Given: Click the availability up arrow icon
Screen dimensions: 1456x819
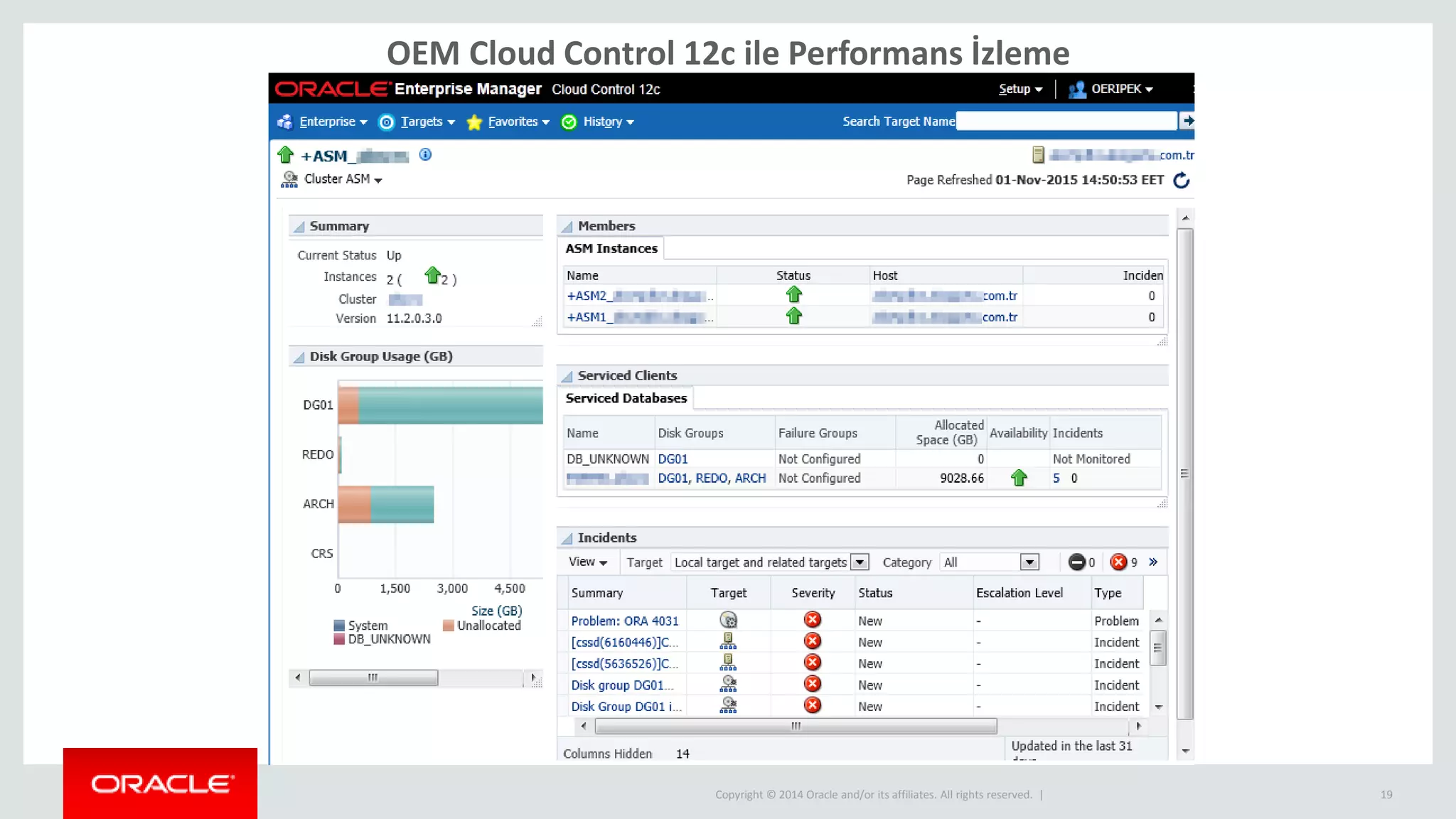Looking at the screenshot, I should 1019,478.
